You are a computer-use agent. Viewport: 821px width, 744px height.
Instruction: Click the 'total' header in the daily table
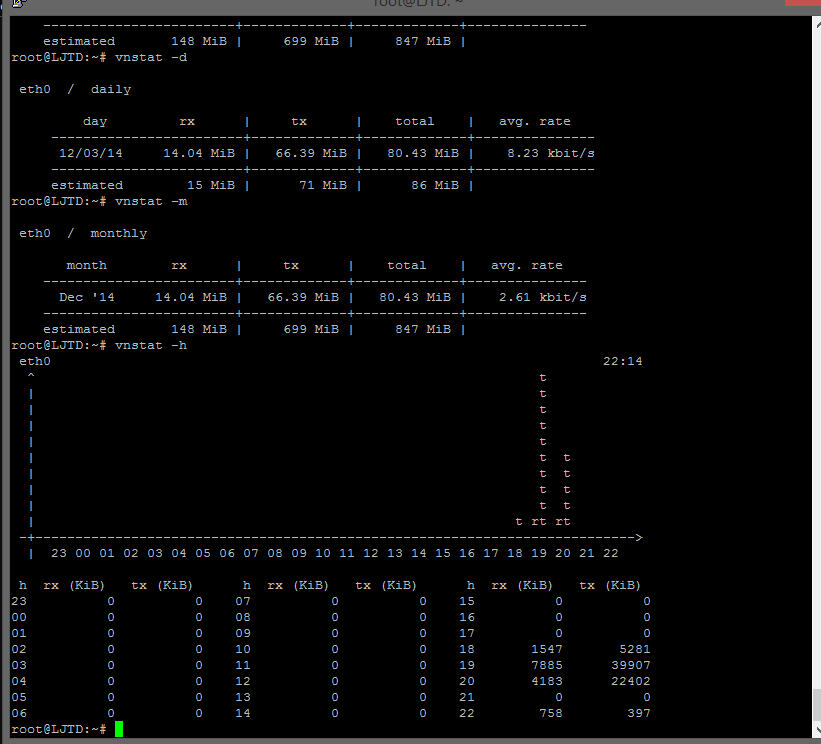click(x=415, y=121)
